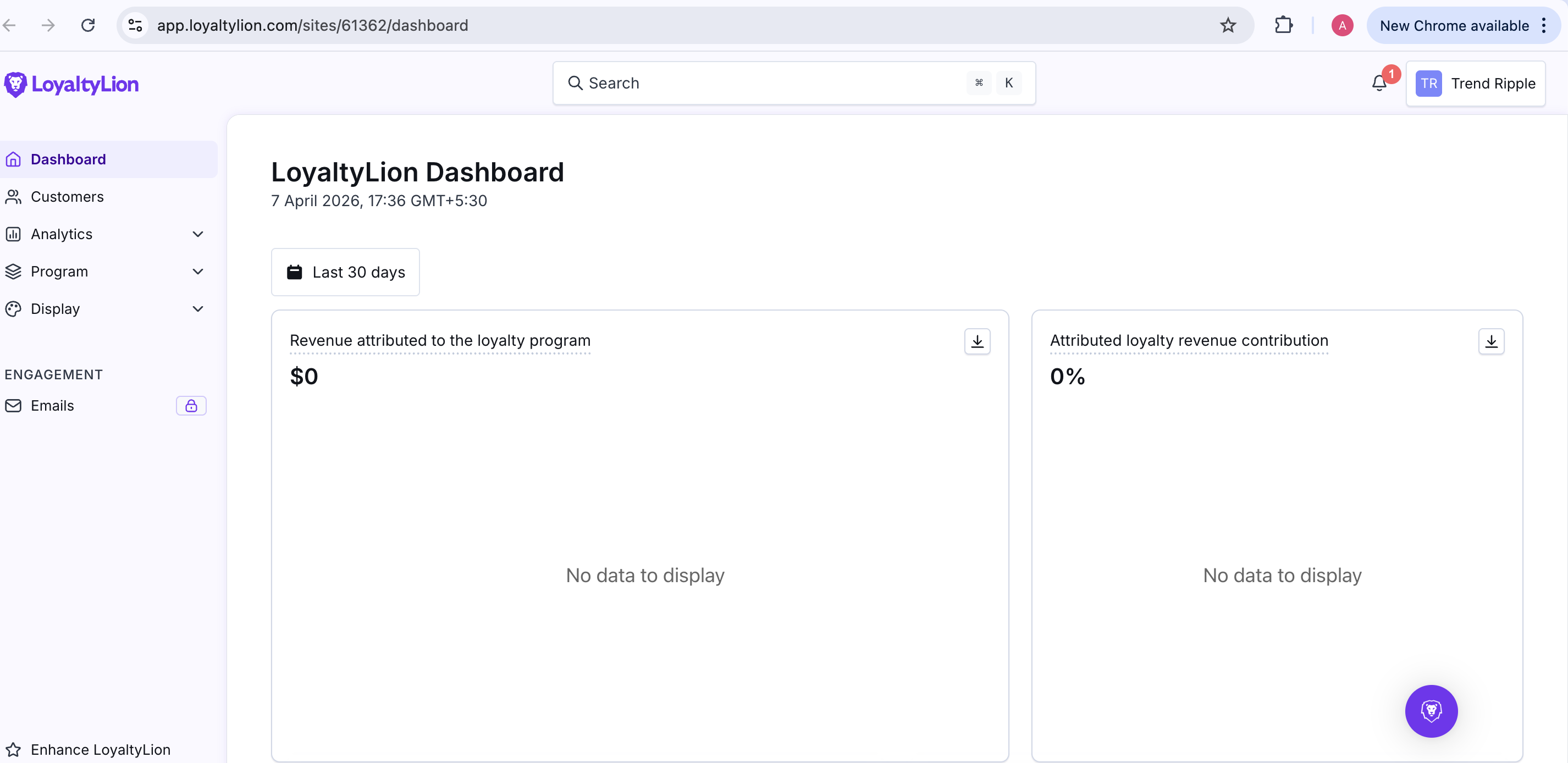
Task: Open the purple lion help widget
Action: pos(1431,711)
